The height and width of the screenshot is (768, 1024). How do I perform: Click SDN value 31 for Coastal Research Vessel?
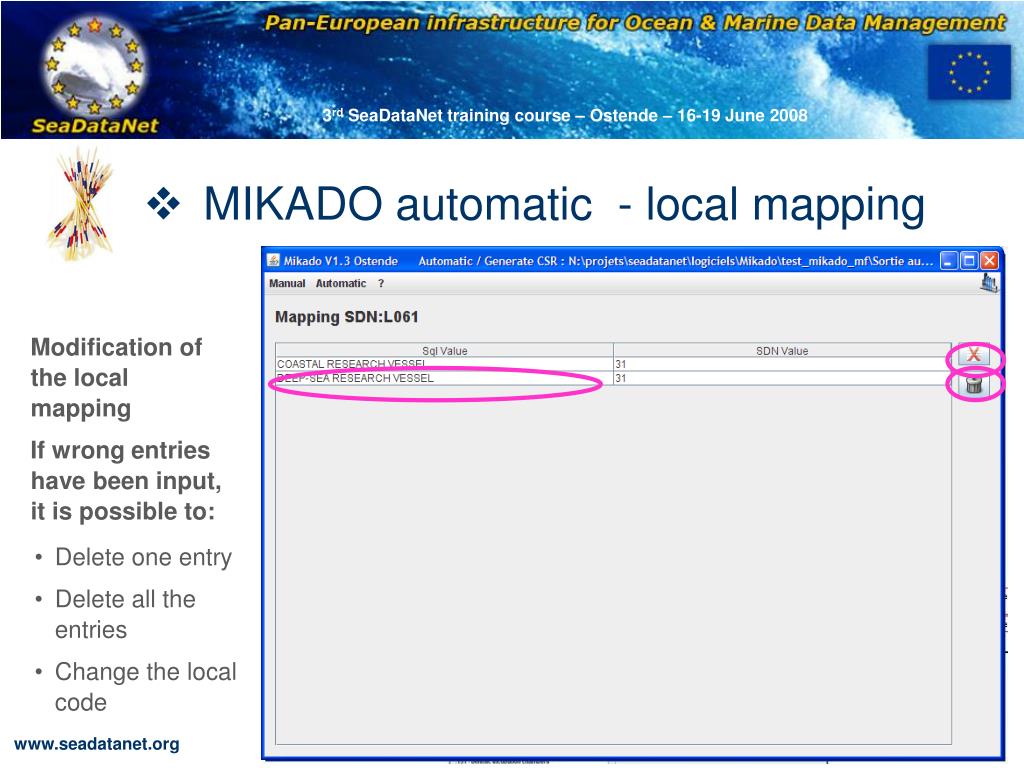(782, 364)
